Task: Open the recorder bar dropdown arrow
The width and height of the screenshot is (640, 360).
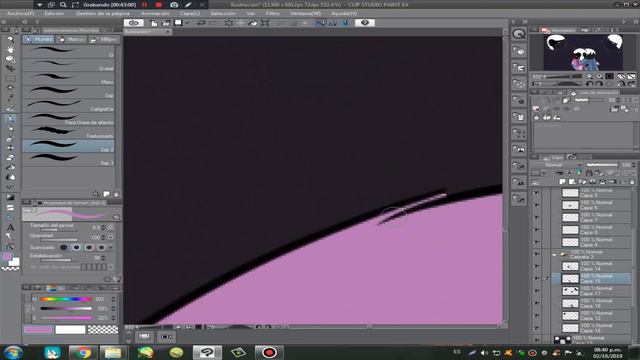Action: tap(40, 5)
